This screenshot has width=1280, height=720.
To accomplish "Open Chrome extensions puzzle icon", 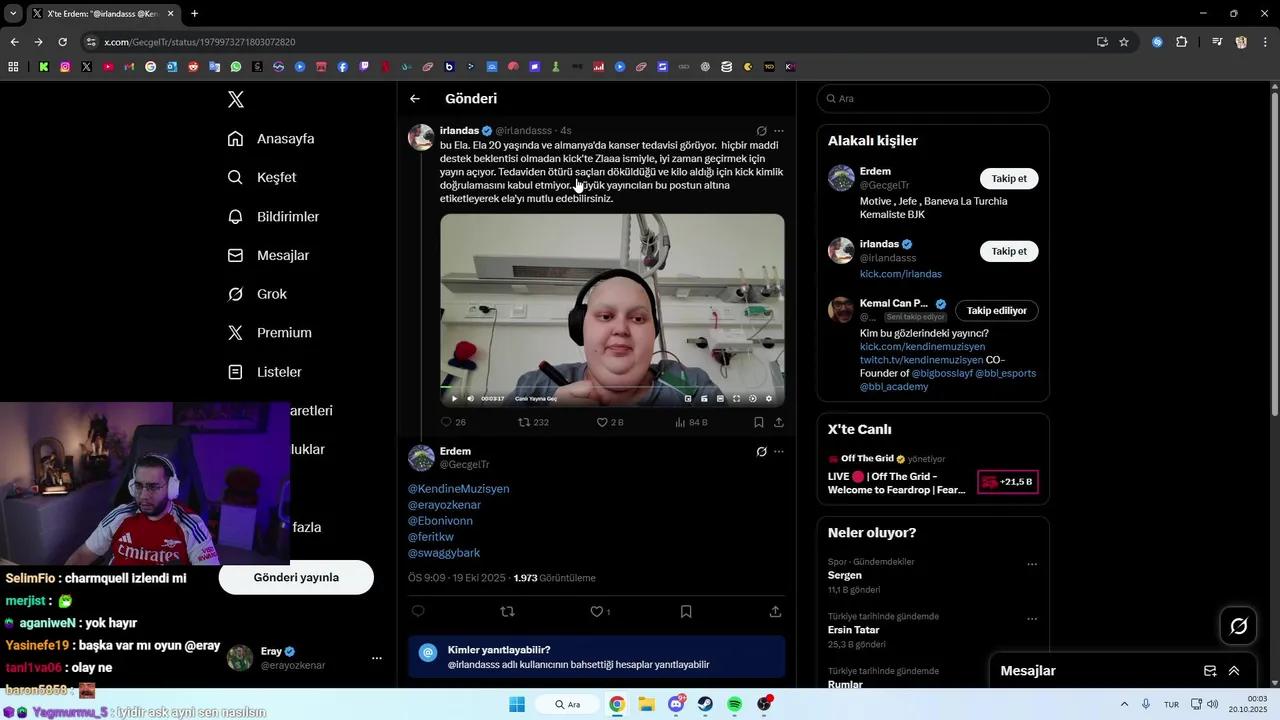I will (1181, 42).
